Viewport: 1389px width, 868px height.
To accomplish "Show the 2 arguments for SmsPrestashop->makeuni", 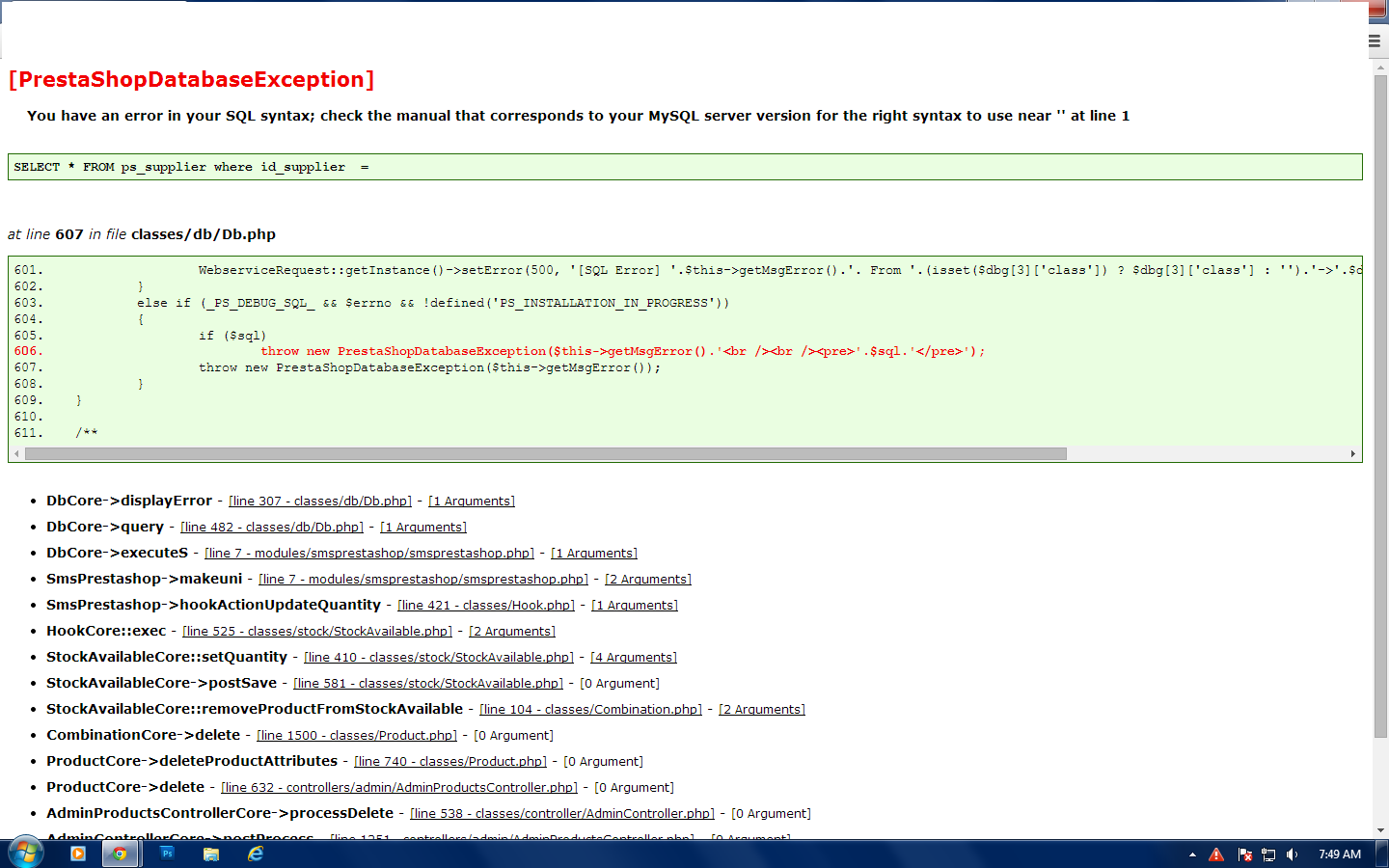I will click(648, 580).
